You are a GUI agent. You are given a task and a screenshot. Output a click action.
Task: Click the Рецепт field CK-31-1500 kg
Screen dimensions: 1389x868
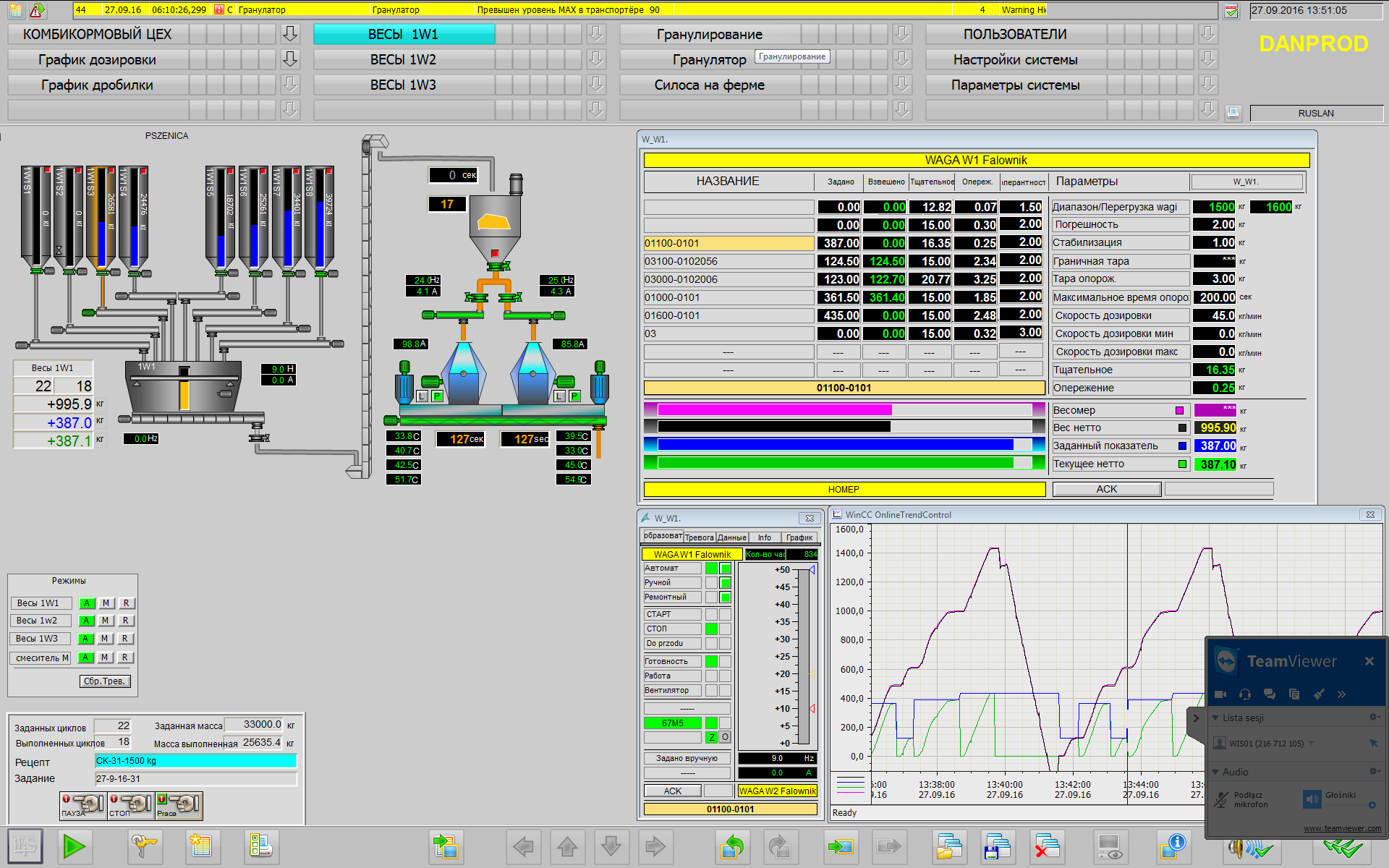pyautogui.click(x=196, y=761)
